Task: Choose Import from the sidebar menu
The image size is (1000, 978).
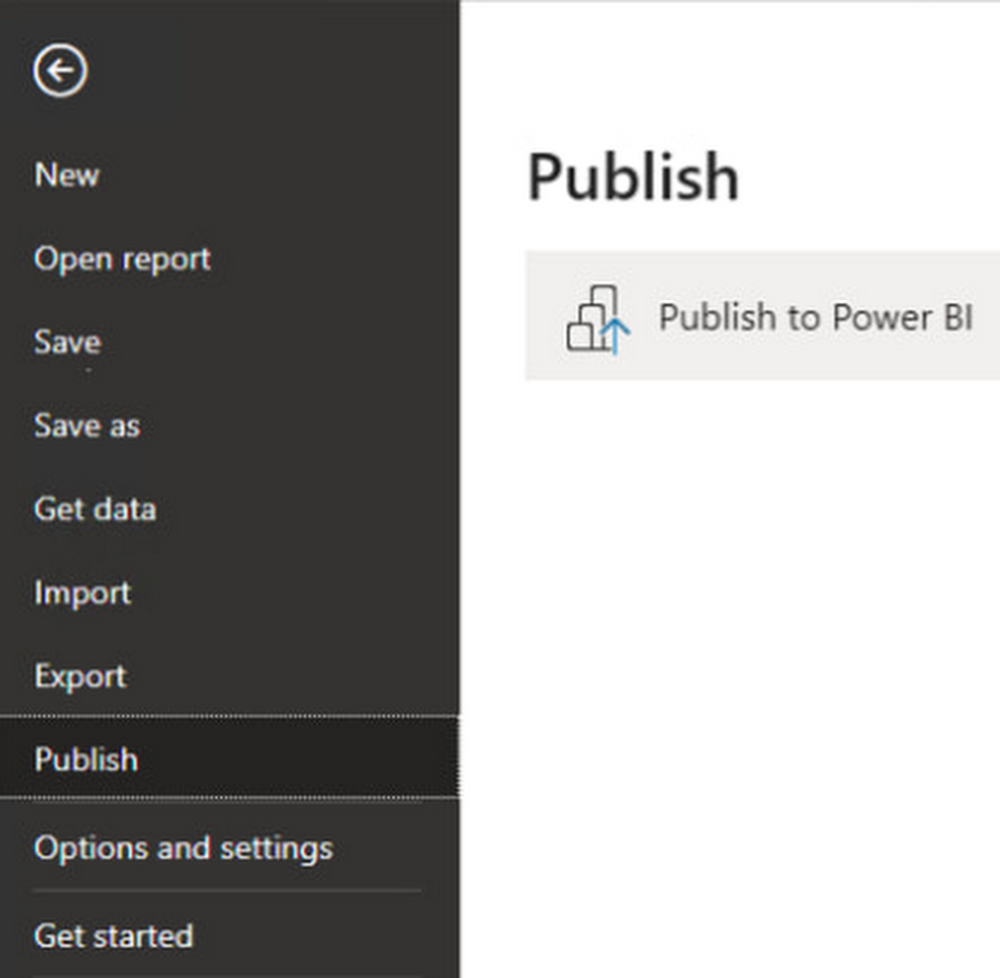Action: tap(82, 593)
